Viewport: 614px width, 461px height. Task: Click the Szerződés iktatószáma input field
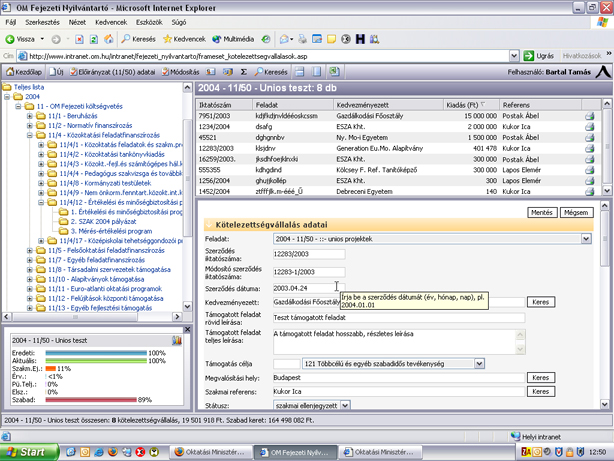(x=309, y=254)
